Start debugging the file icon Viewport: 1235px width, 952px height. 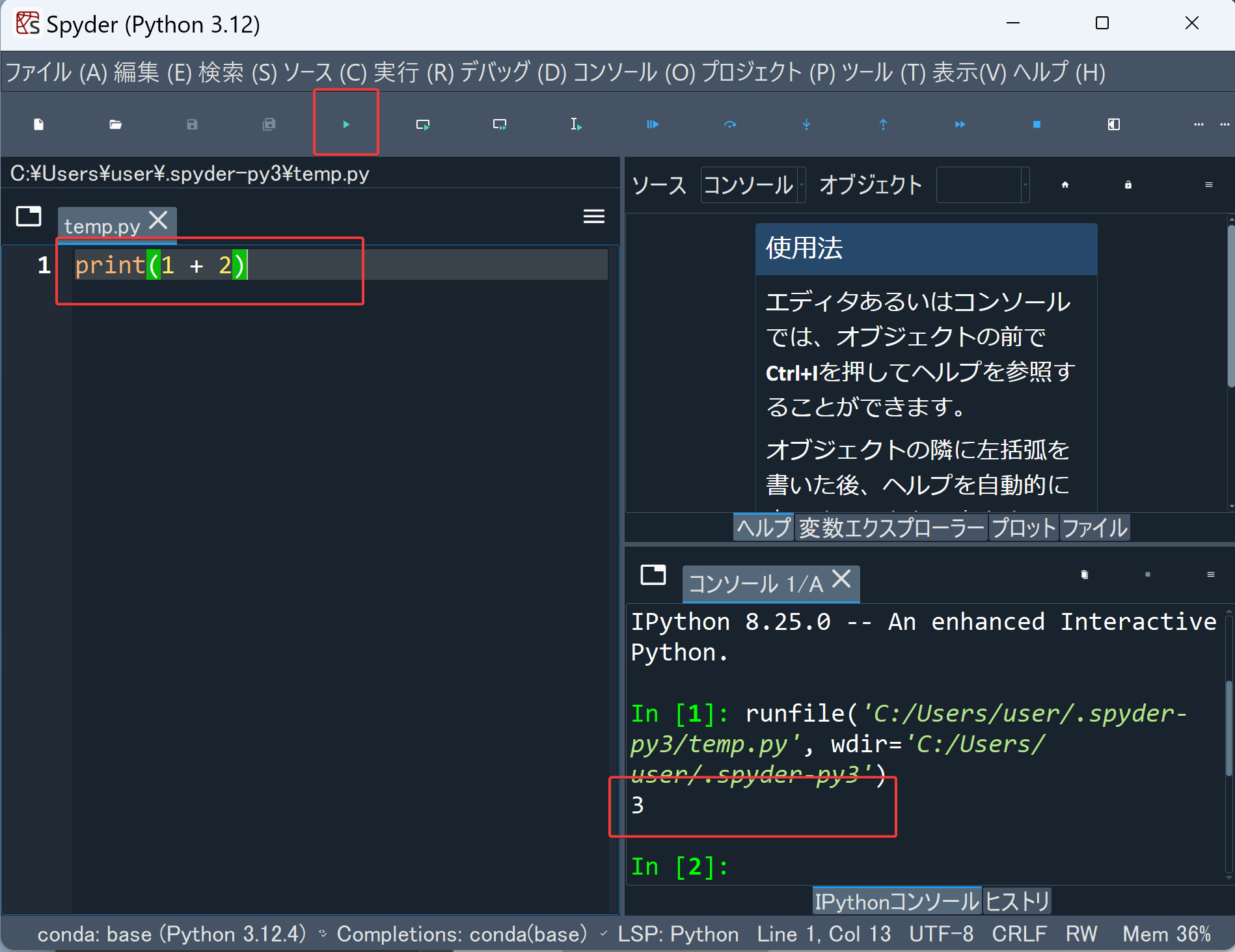[653, 124]
